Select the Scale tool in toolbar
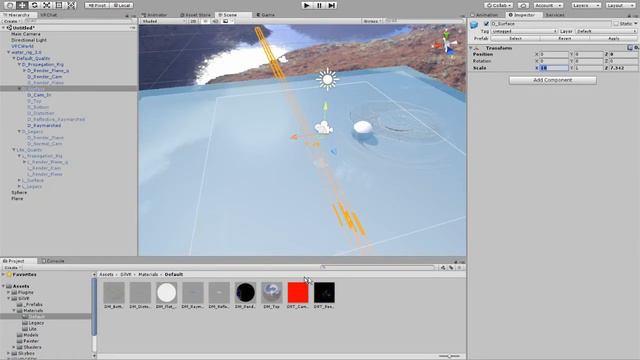Image resolution: width=640 pixels, height=360 pixels. coord(47,5)
